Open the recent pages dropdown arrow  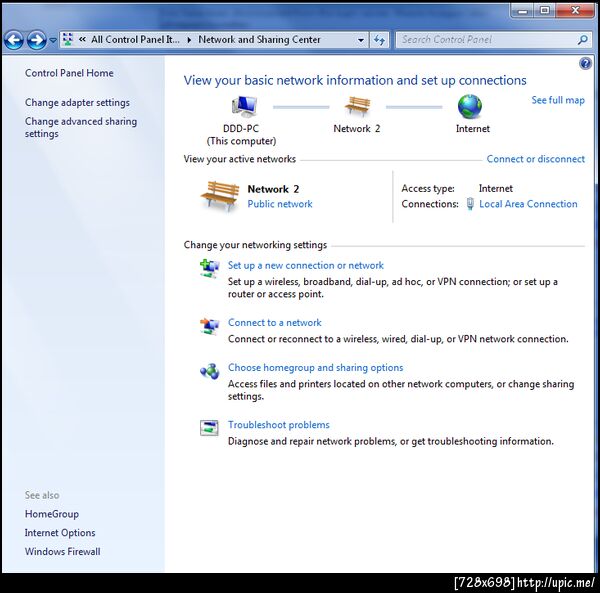53,40
